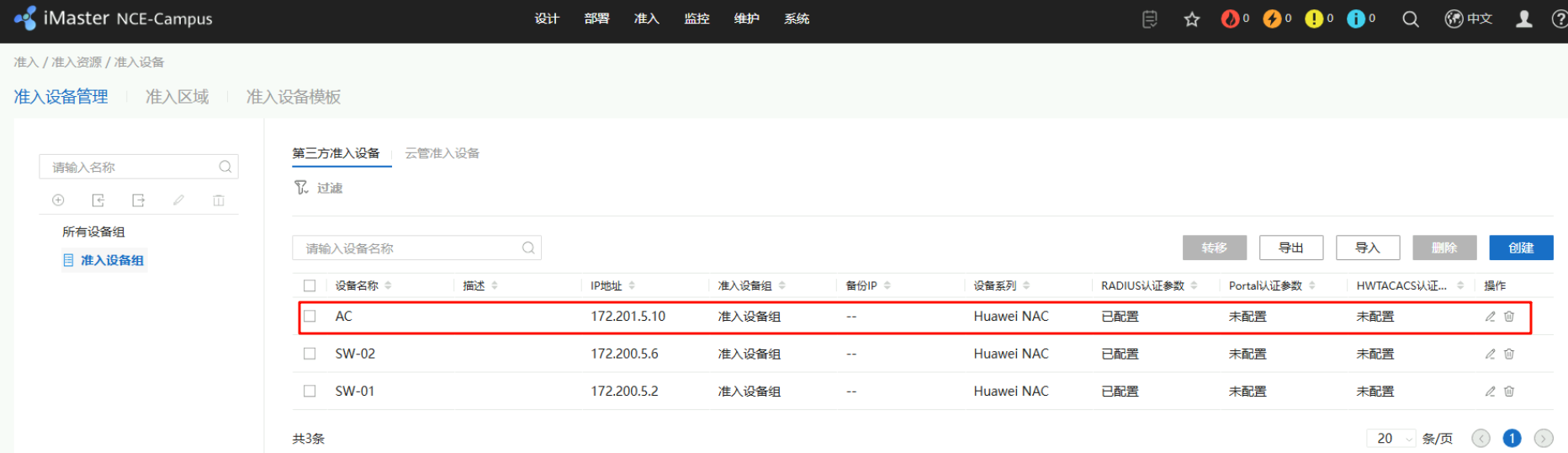Click the search magnifier in top bar

click(1410, 19)
